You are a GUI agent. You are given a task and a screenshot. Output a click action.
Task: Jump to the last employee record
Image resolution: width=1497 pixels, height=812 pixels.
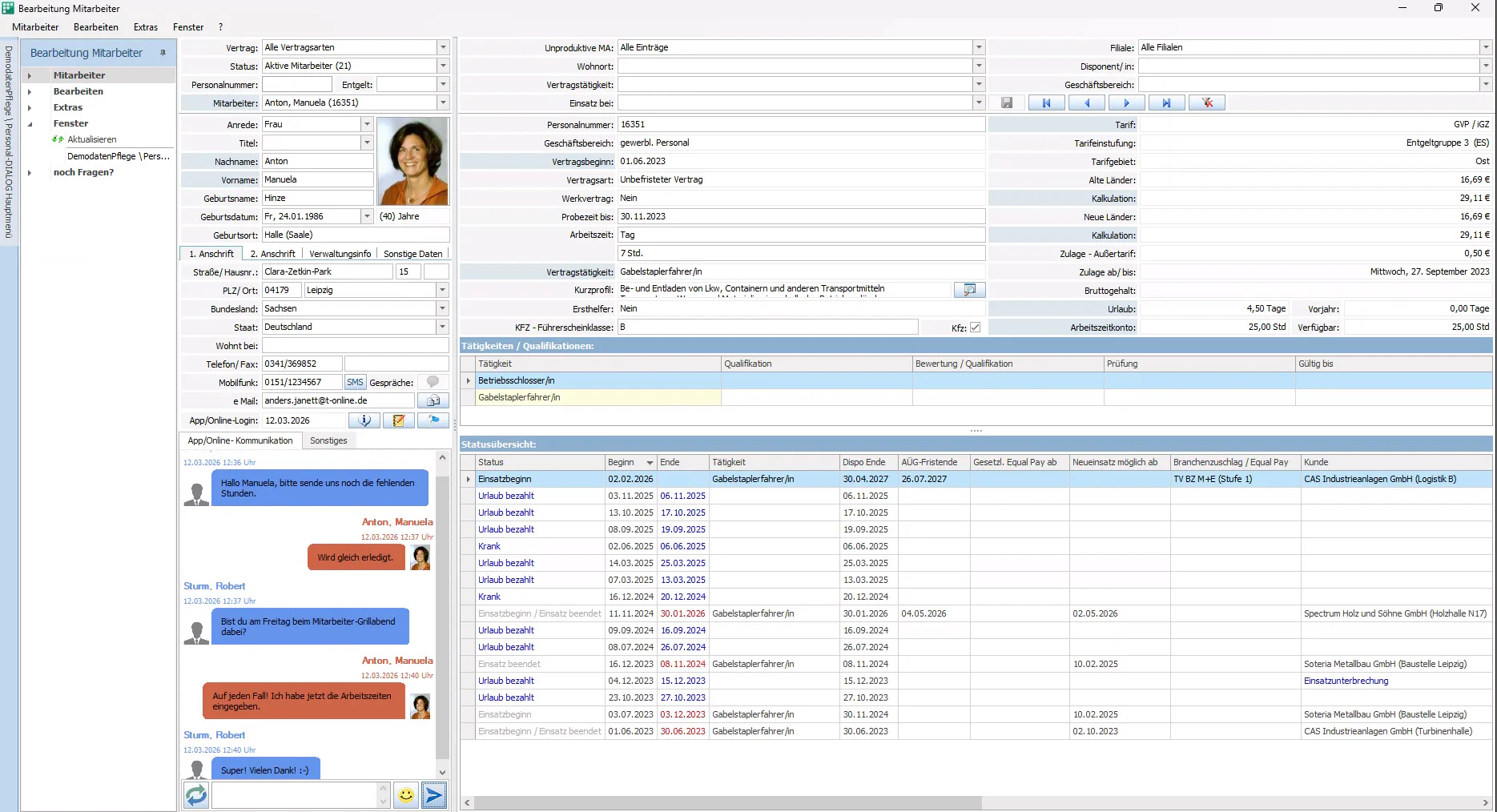tap(1166, 103)
